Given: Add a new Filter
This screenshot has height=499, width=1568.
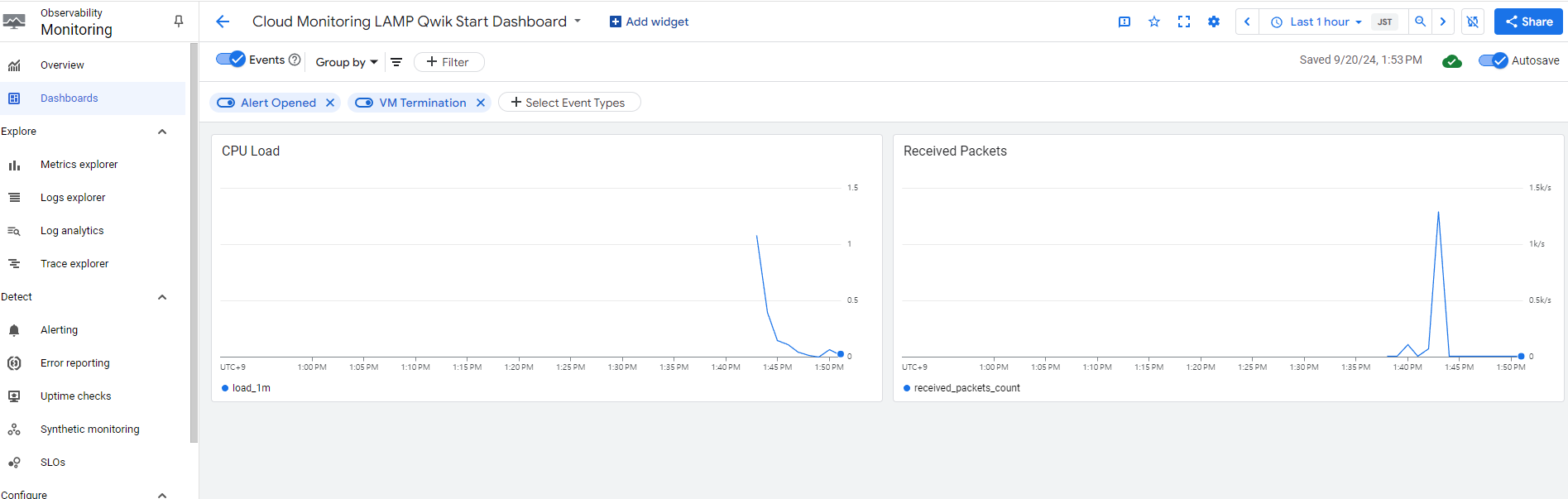Looking at the screenshot, I should [448, 62].
